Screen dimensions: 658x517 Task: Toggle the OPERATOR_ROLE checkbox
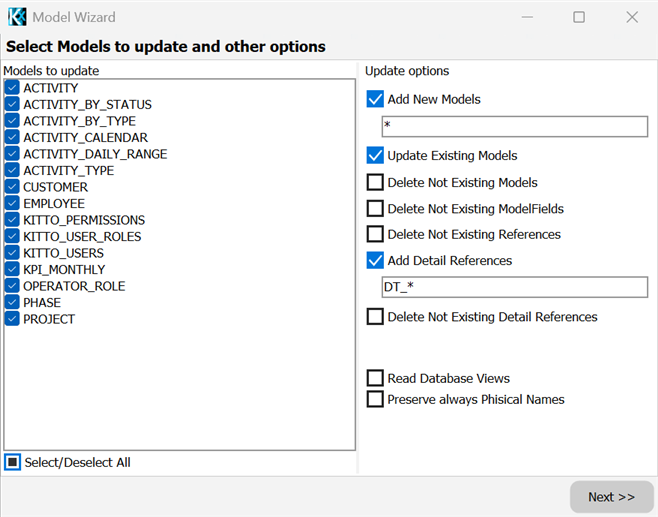(x=12, y=286)
